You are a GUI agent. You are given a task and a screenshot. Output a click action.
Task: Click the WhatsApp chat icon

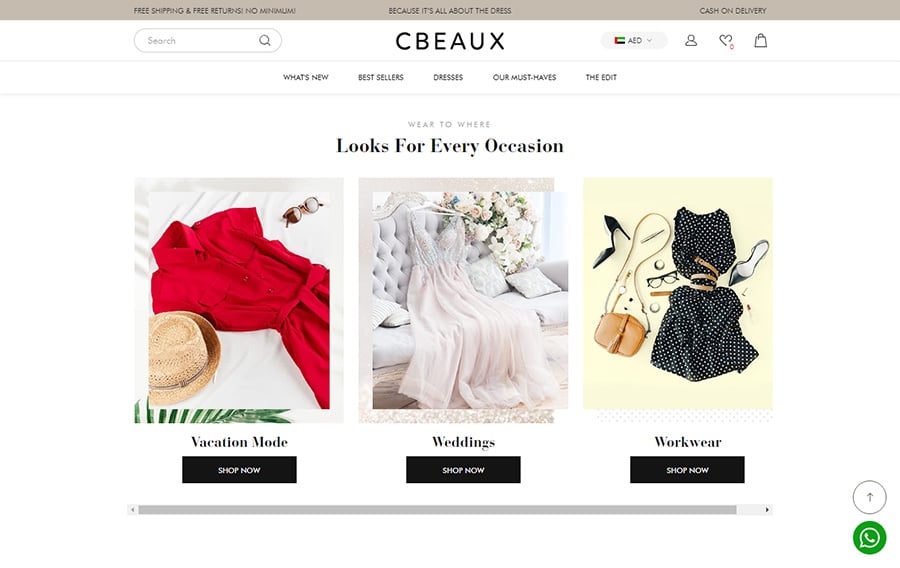870,538
